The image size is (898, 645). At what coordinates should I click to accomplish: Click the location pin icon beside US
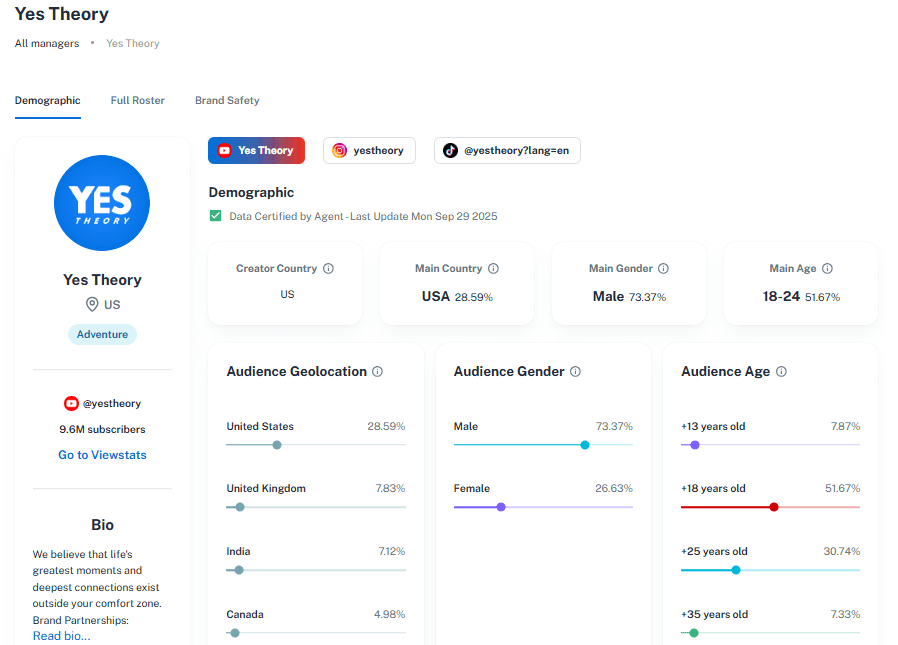[92, 304]
